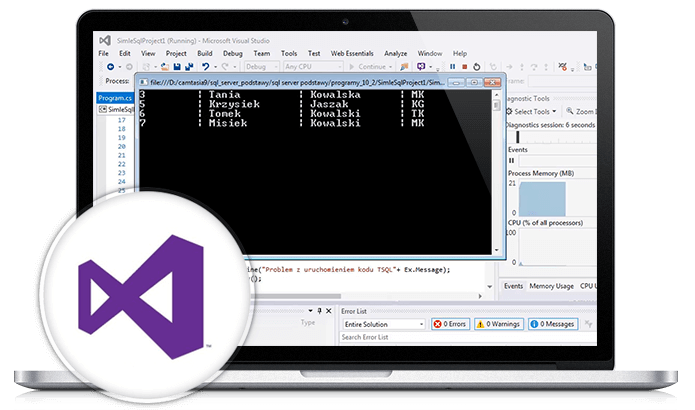Open the Select Tools button
Viewport: 695px width, 410px height.
530,113
